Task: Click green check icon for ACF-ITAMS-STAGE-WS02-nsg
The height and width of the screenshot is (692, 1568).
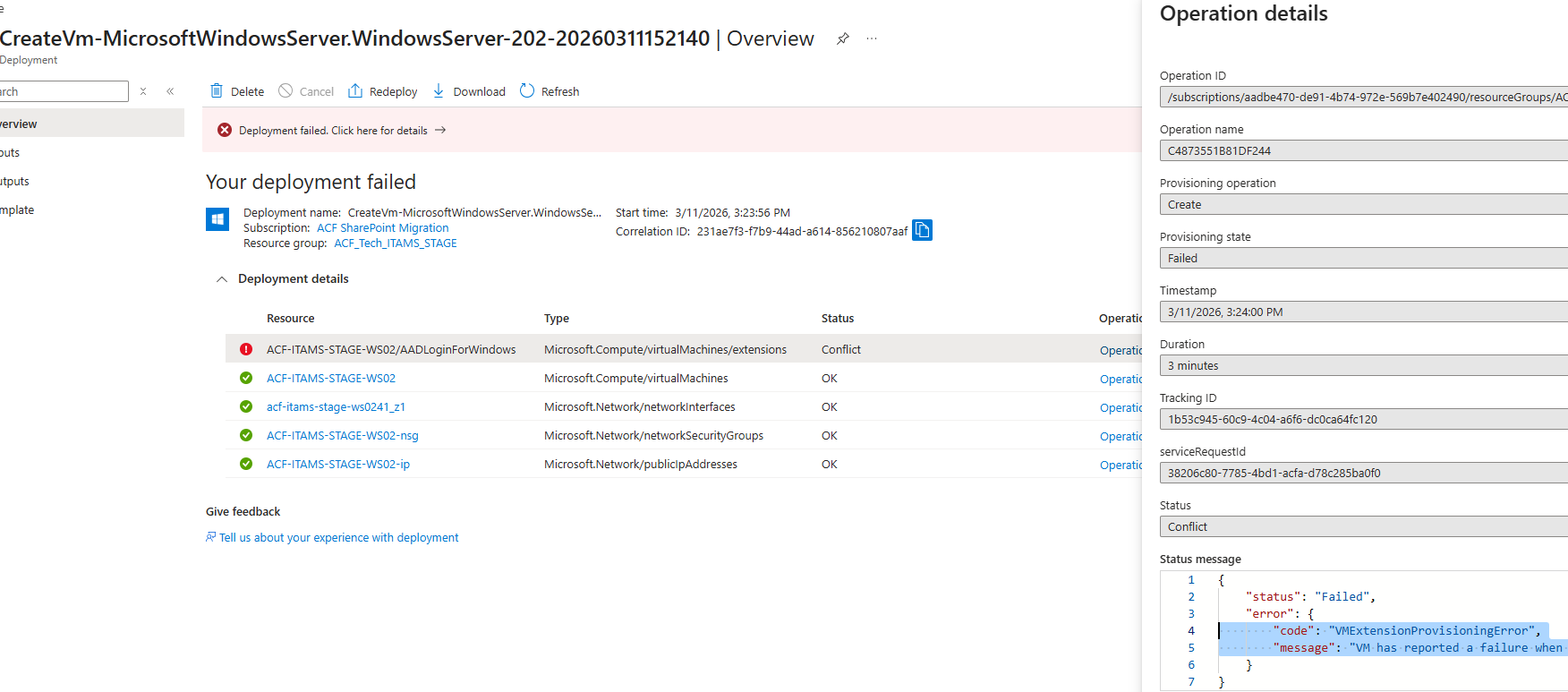Action: [246, 435]
